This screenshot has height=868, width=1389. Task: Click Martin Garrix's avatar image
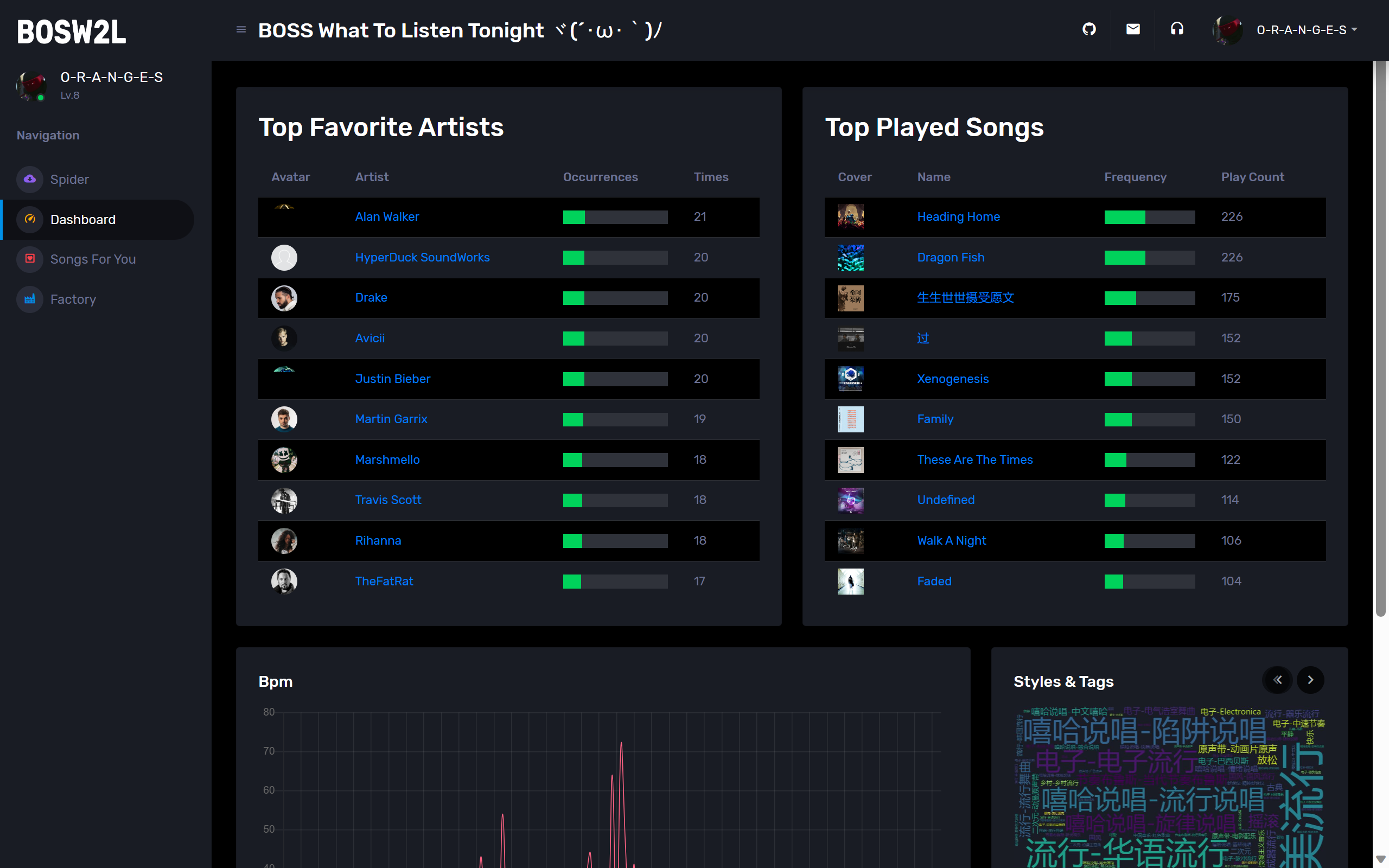click(284, 419)
